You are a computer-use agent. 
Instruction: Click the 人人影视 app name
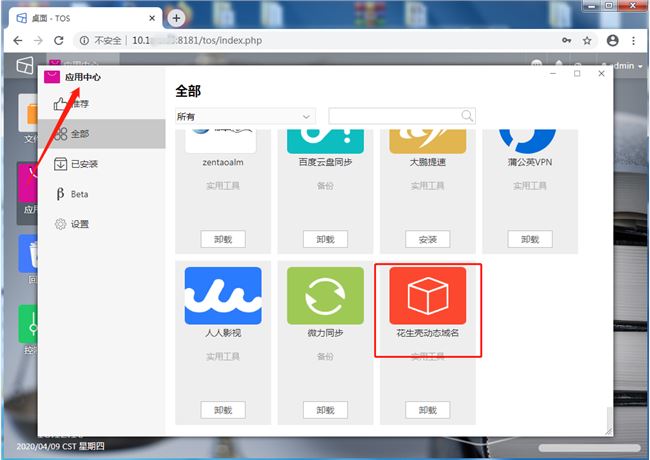[223, 333]
